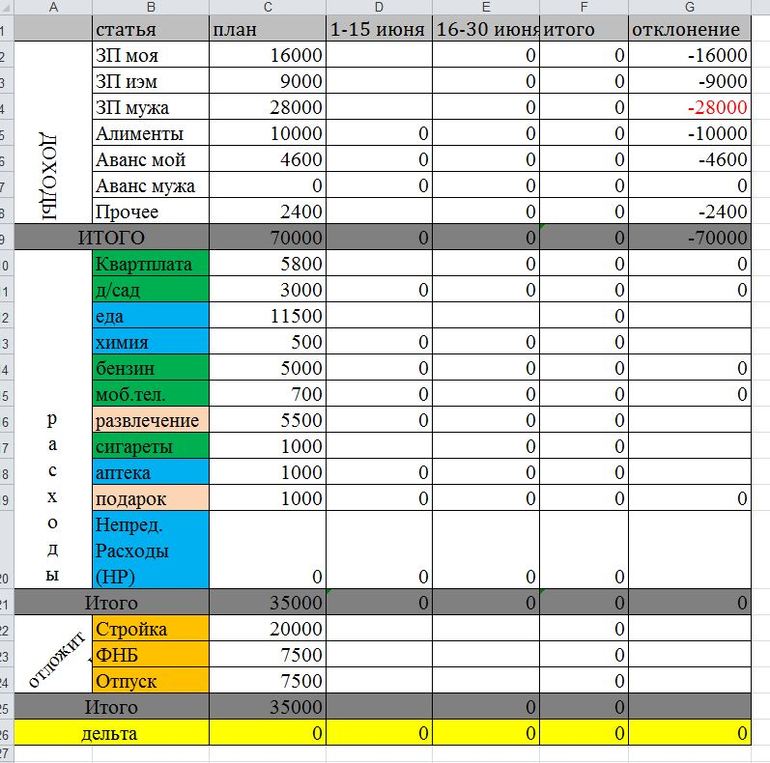Viewport: 770px width, 763px height.
Task: Select the 'развлечение' cell
Action: tap(150, 420)
